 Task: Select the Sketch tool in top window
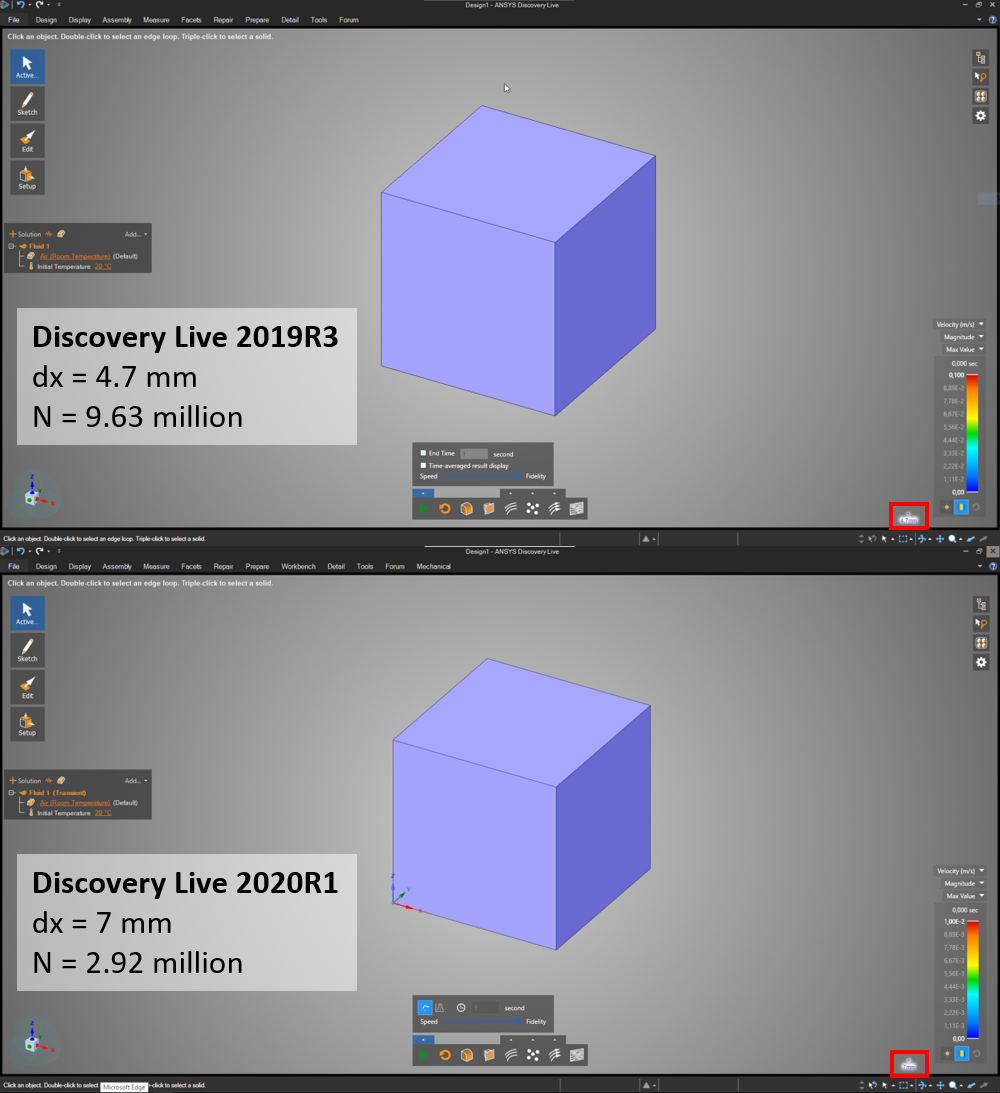click(27, 103)
